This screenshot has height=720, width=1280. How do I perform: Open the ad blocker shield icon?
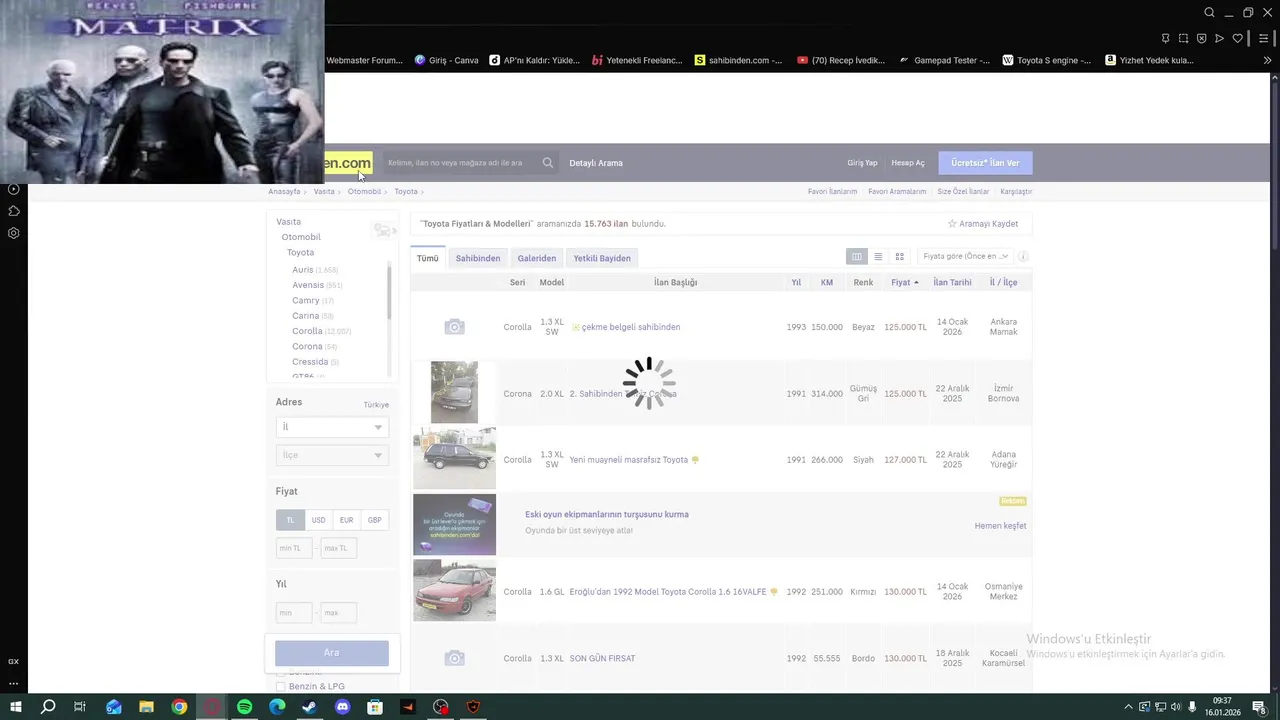[1201, 39]
